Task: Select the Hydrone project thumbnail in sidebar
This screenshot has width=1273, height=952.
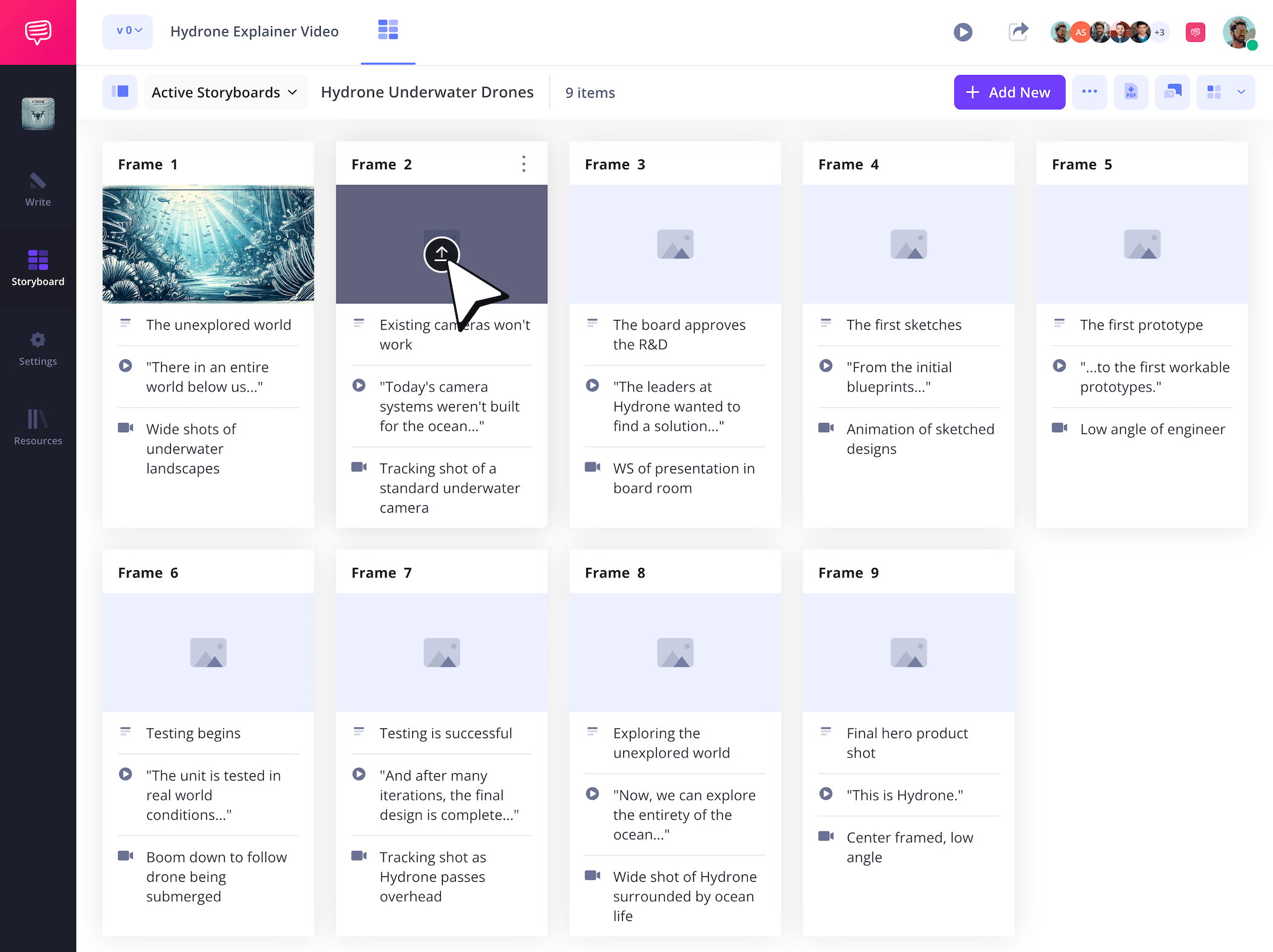Action: tap(38, 113)
